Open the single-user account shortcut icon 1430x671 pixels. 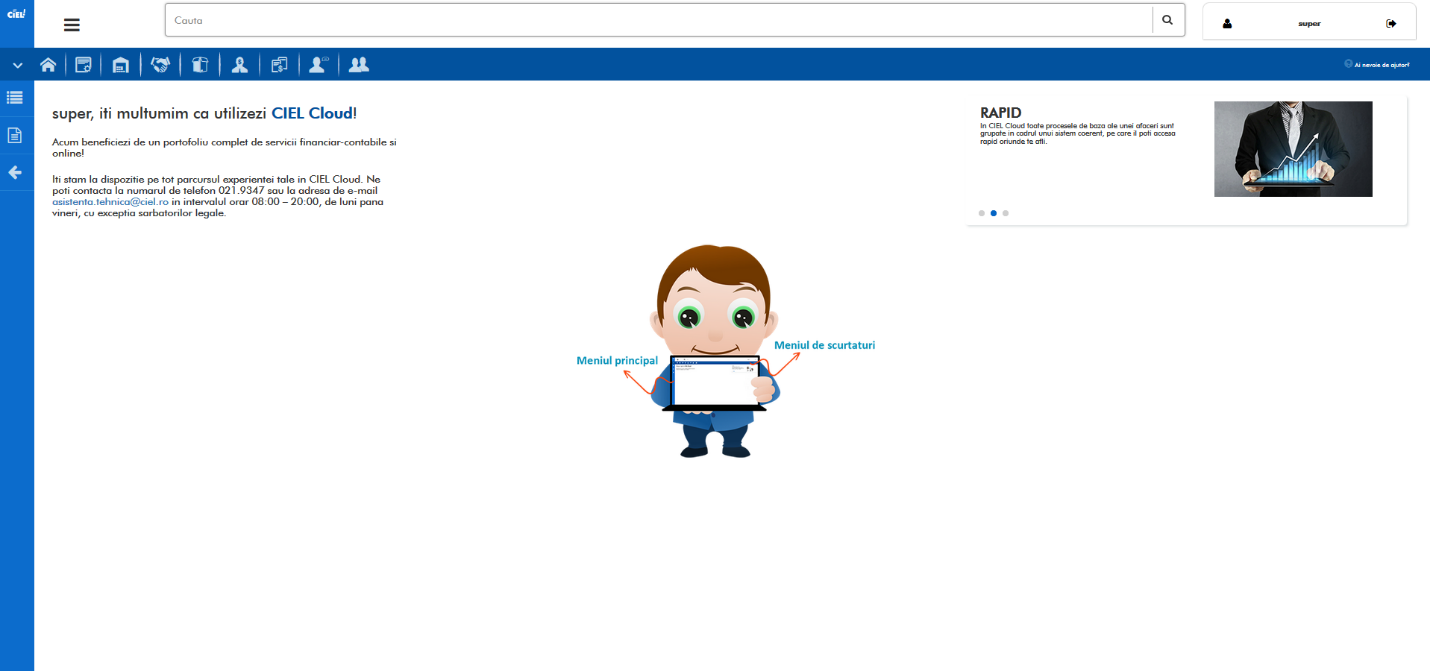pos(318,65)
